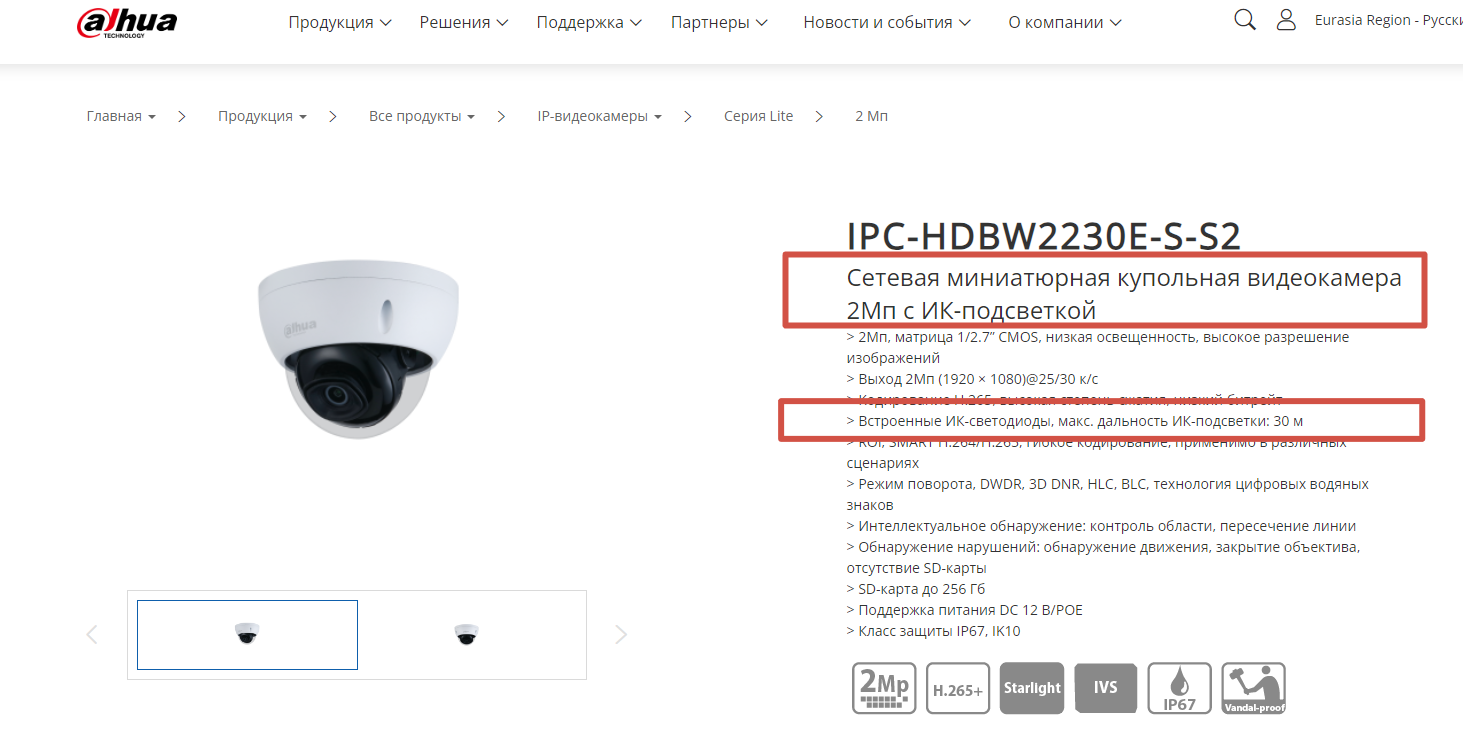
Task: Click the 2Mp resolution feature badge
Action: [884, 688]
